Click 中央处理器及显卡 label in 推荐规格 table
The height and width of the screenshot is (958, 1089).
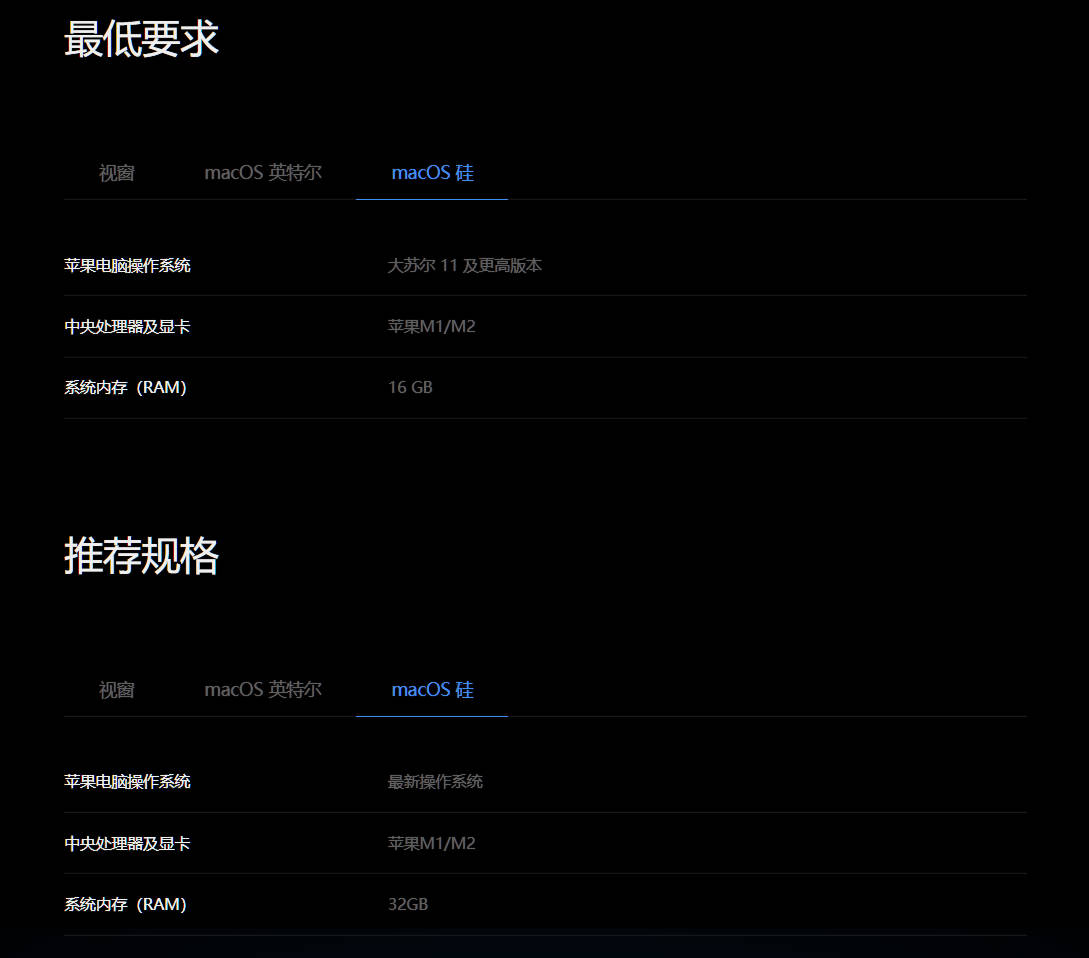(x=127, y=843)
